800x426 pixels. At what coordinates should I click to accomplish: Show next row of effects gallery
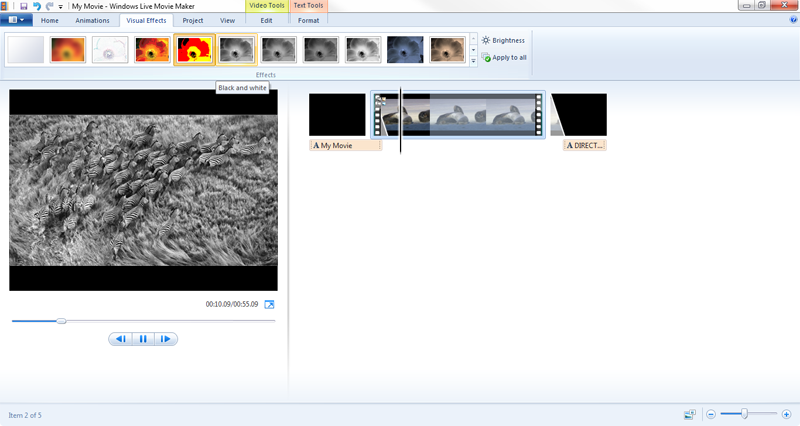[x=473, y=50]
